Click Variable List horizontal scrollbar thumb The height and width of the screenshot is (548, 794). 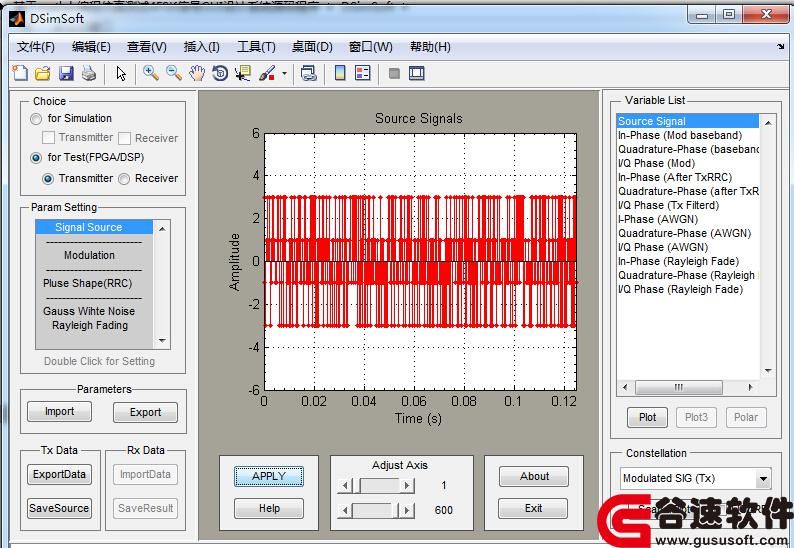679,387
